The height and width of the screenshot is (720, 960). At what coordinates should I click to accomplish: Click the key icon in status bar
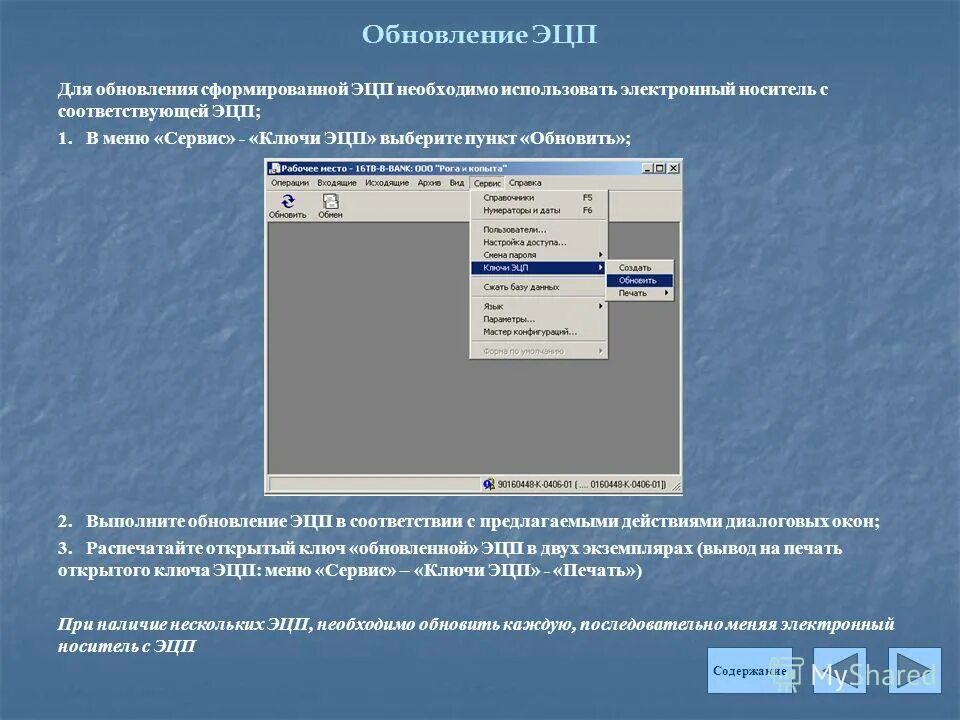pos(489,484)
